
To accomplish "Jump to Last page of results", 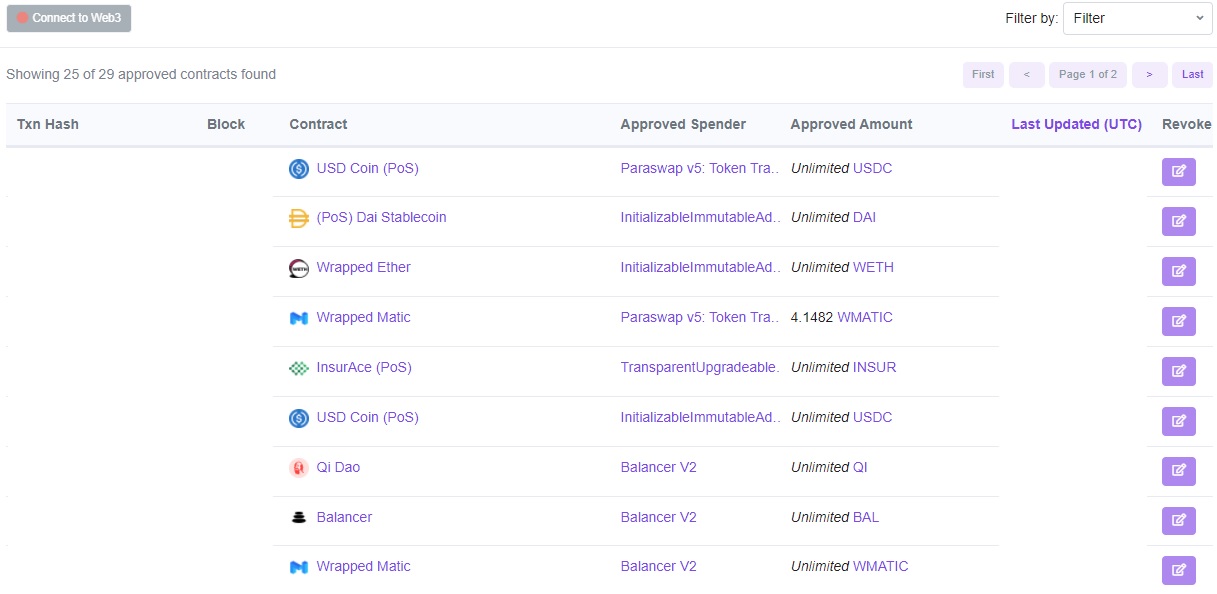I will coord(1192,75).
